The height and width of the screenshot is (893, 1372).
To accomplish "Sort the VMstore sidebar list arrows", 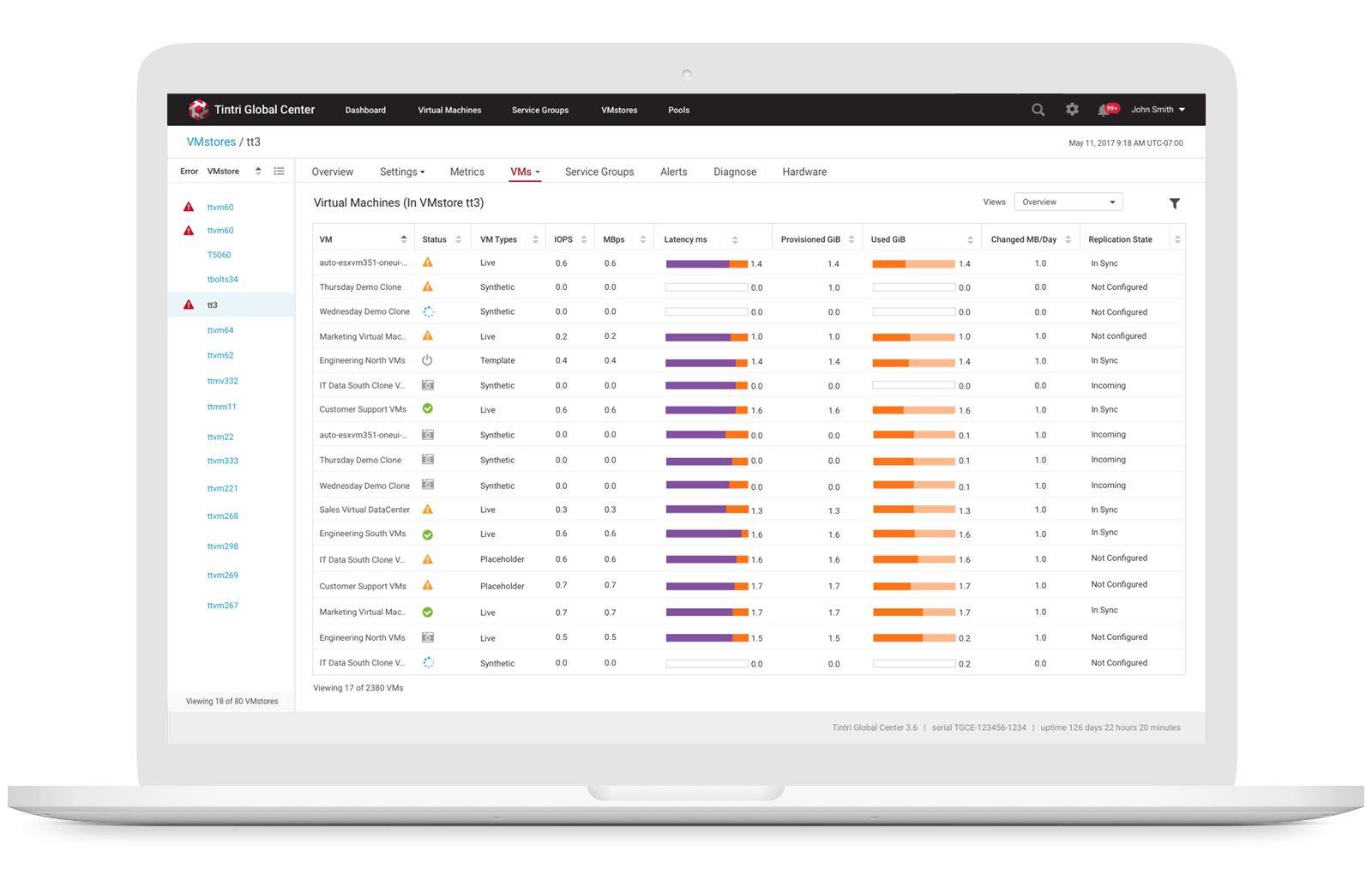I will click(258, 172).
